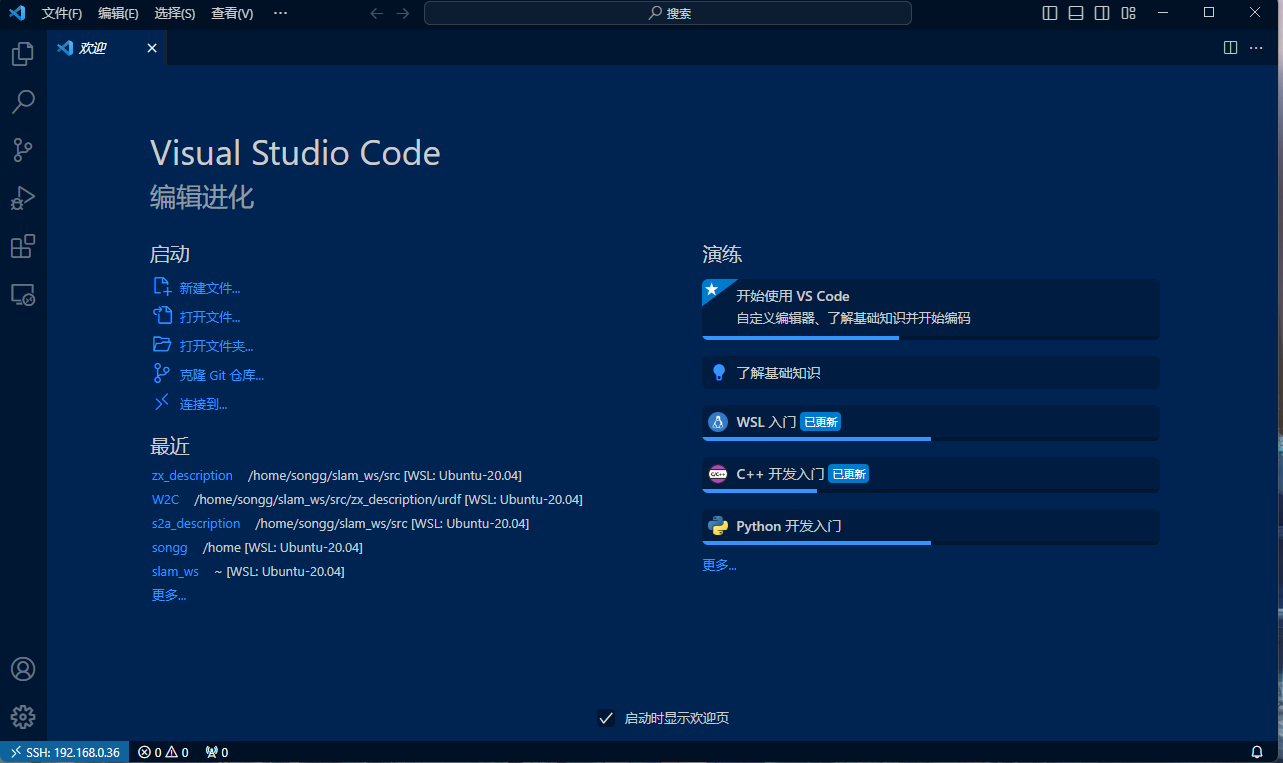Screen dimensions: 1283x763
Task: Click the remote icon beside 连接到
Action: pos(162,403)
